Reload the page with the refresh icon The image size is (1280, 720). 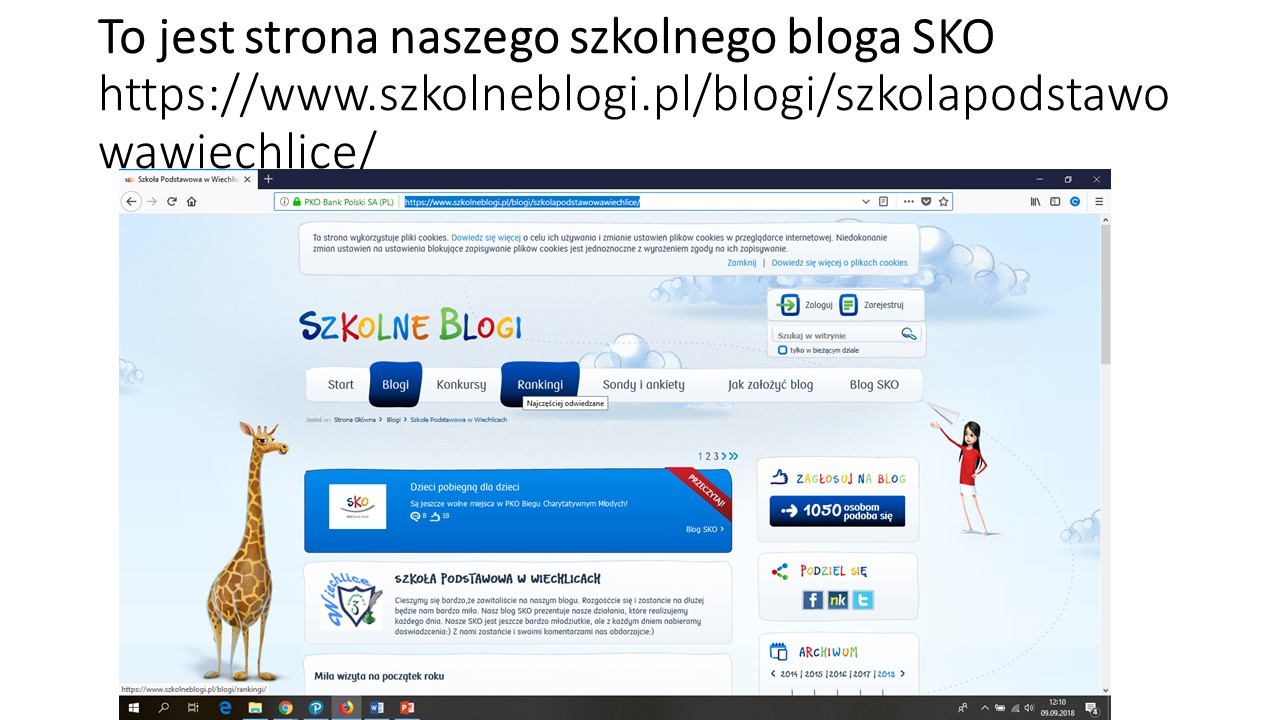[x=172, y=201]
